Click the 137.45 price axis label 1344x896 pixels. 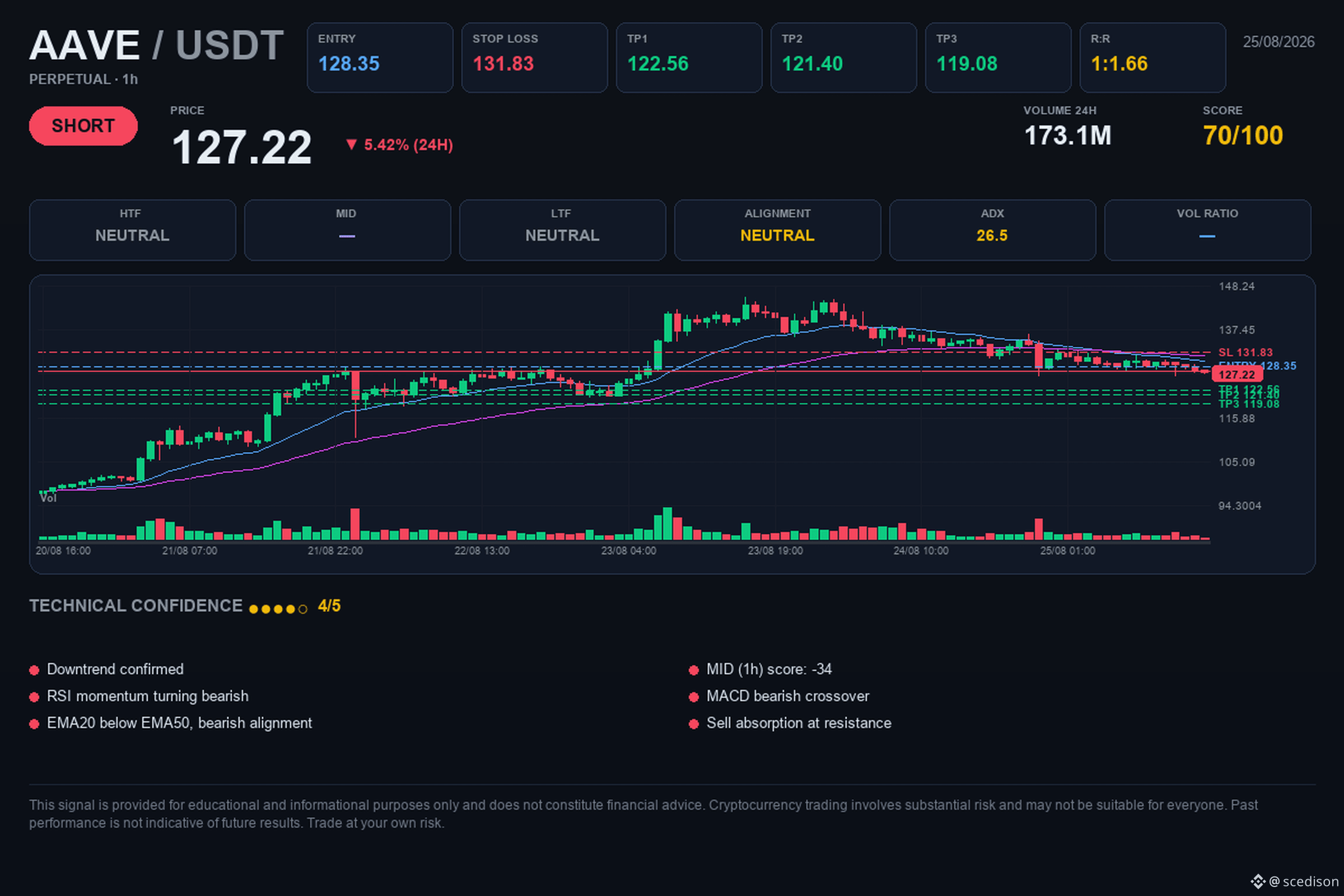pyautogui.click(x=1236, y=330)
